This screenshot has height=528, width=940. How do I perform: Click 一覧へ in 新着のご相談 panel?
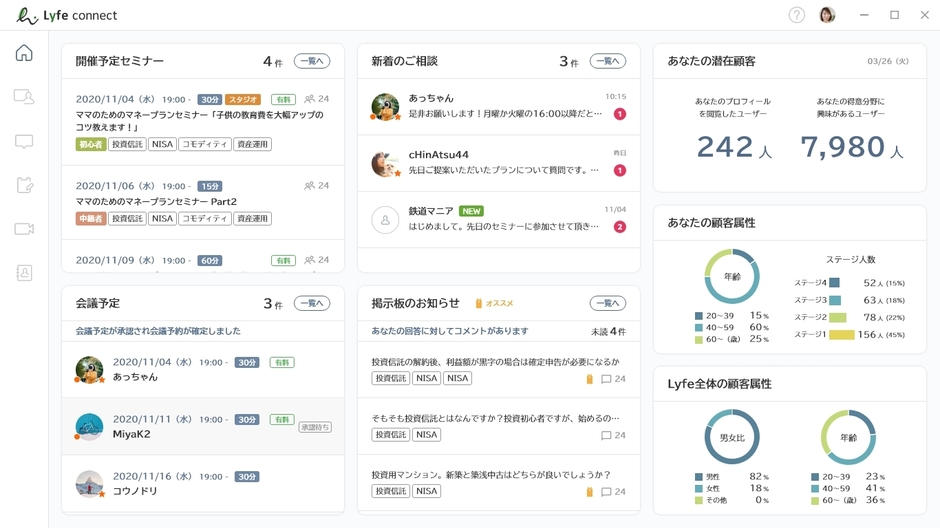pos(607,61)
